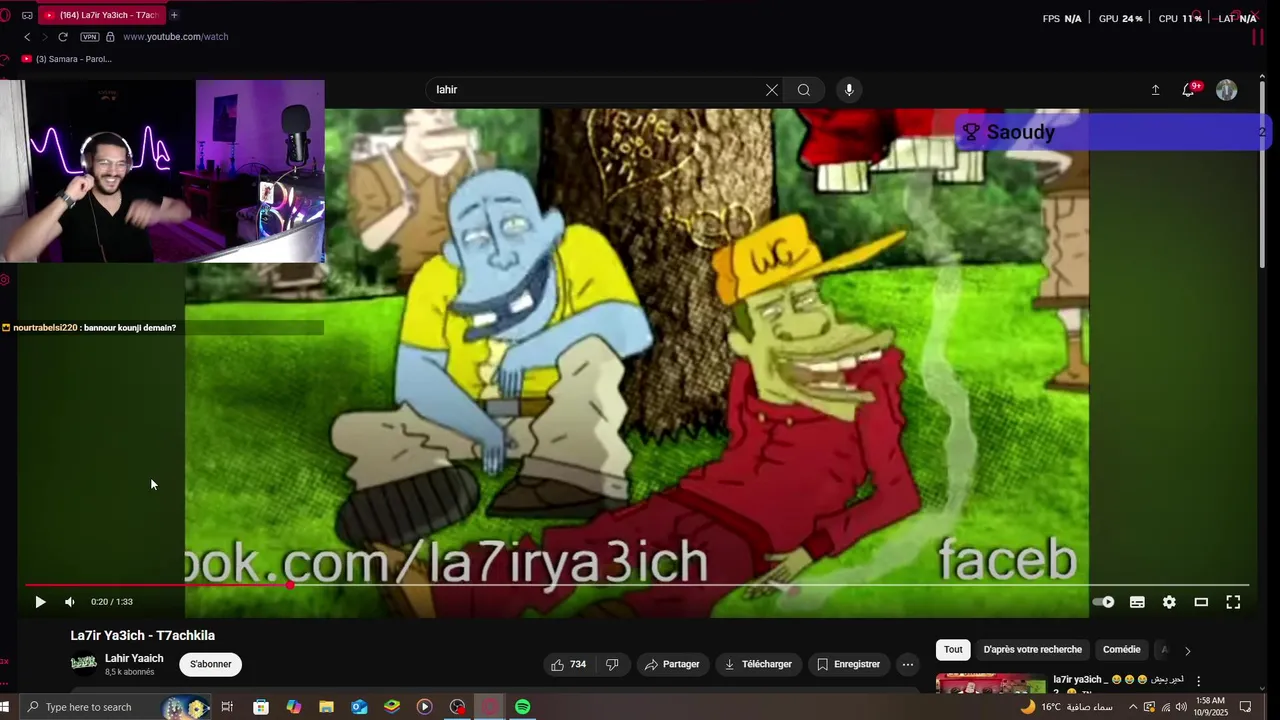Click the site padlock security icon
The height and width of the screenshot is (720, 1280).
[x=110, y=37]
